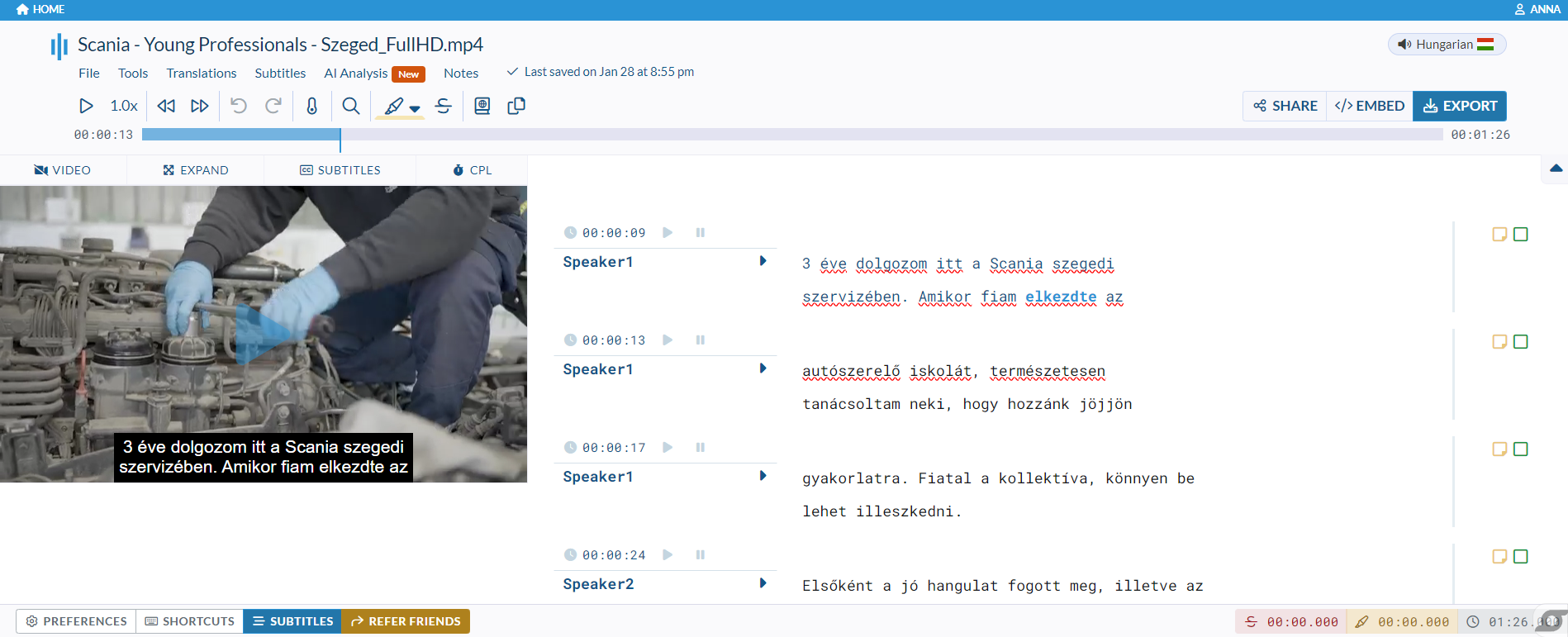This screenshot has width=1568, height=637.
Task: Click on the video progress timeline bar
Action: (x=791, y=135)
